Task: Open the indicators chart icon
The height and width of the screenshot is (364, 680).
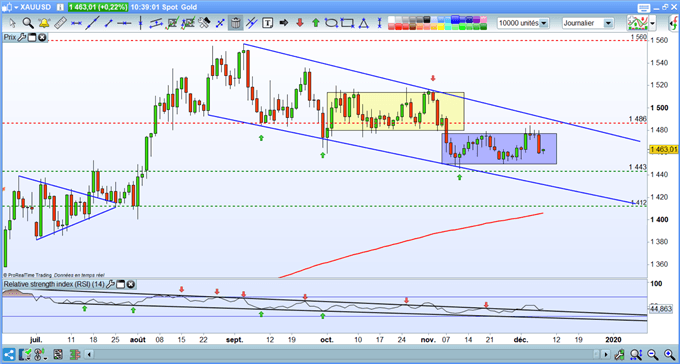Action: [638, 23]
